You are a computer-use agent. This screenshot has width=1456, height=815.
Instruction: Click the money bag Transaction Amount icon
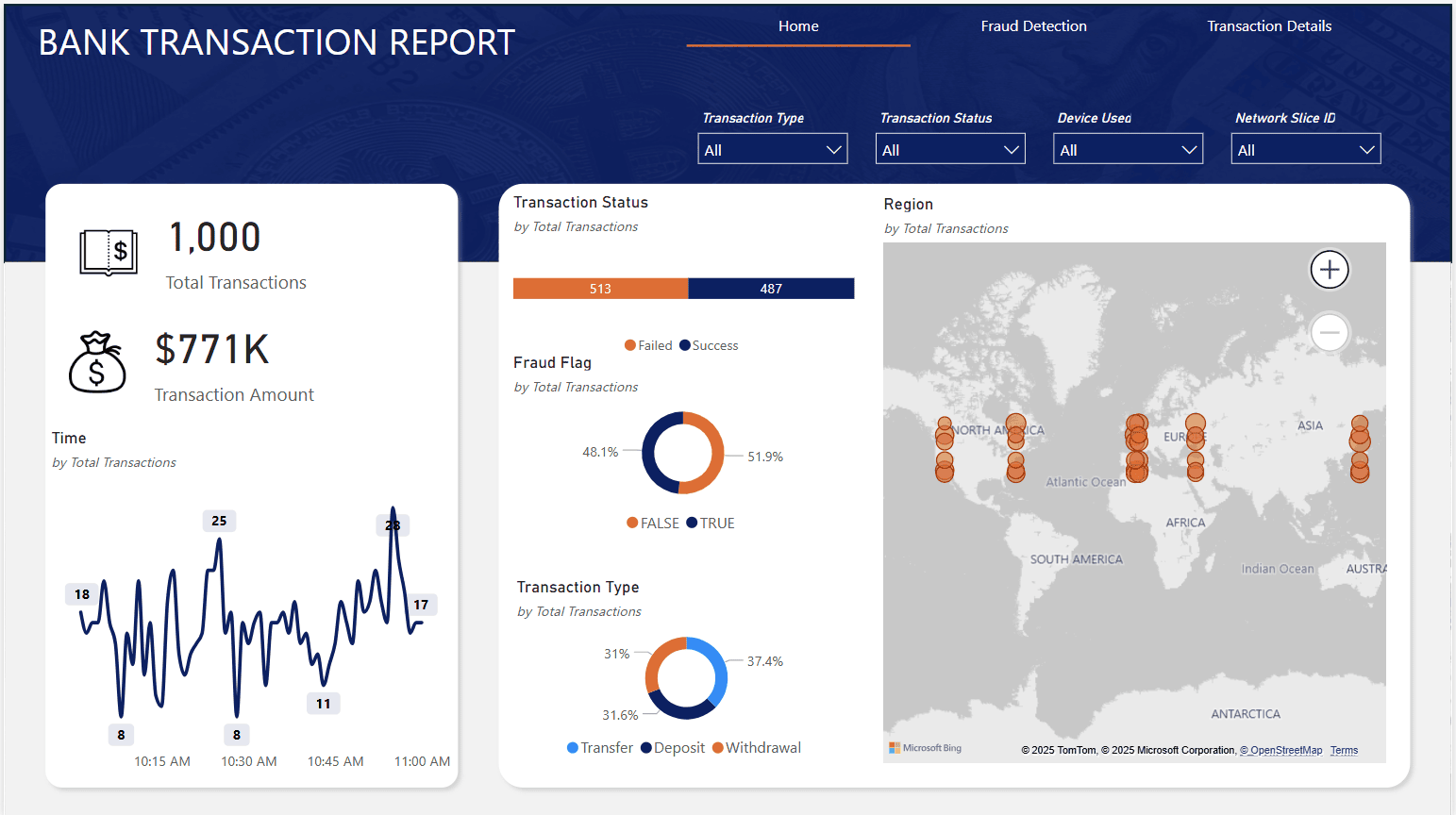(x=97, y=362)
